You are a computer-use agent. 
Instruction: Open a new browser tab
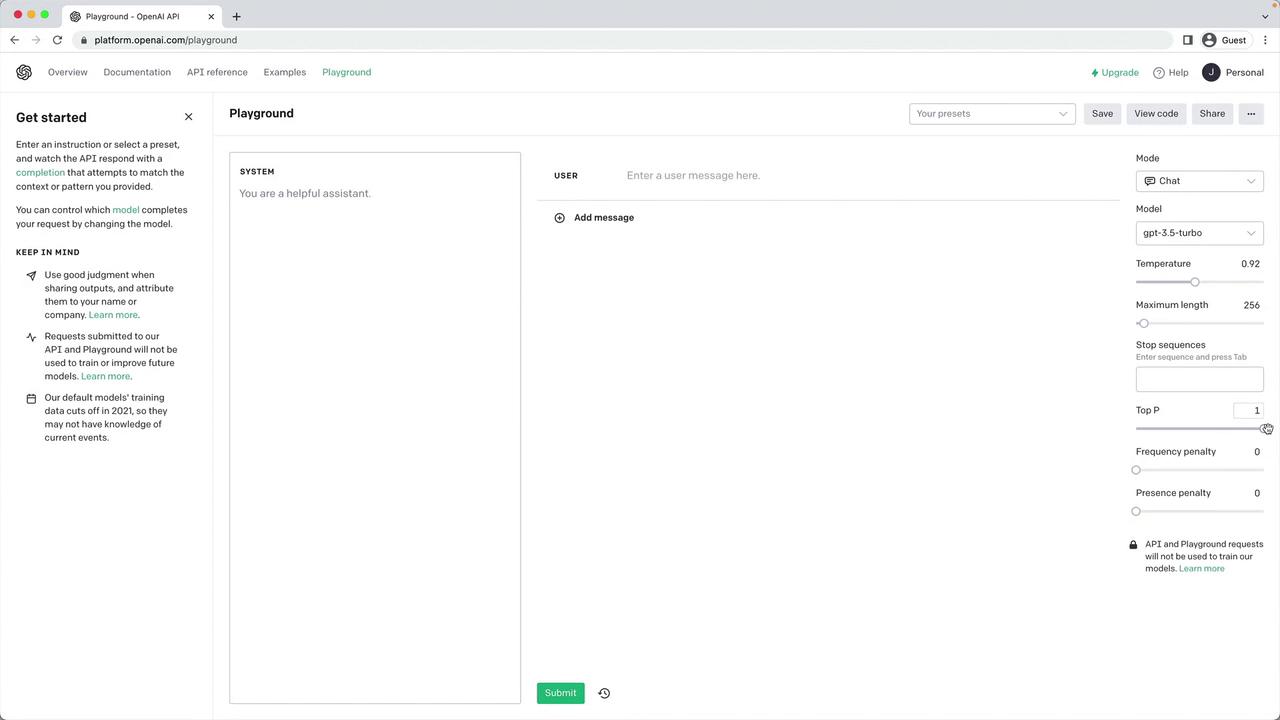point(237,16)
